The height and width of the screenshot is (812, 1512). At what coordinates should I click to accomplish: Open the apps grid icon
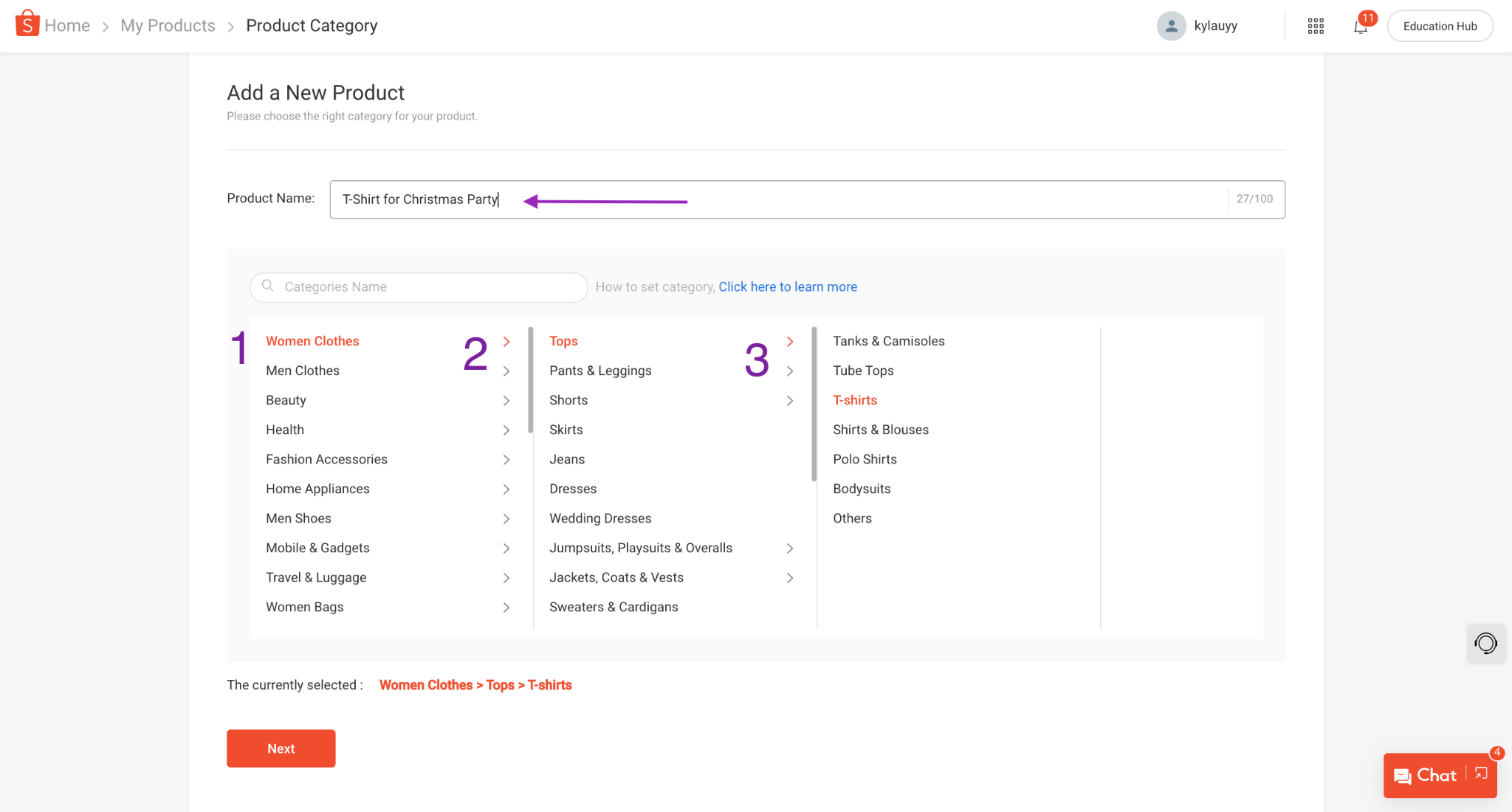coord(1316,26)
